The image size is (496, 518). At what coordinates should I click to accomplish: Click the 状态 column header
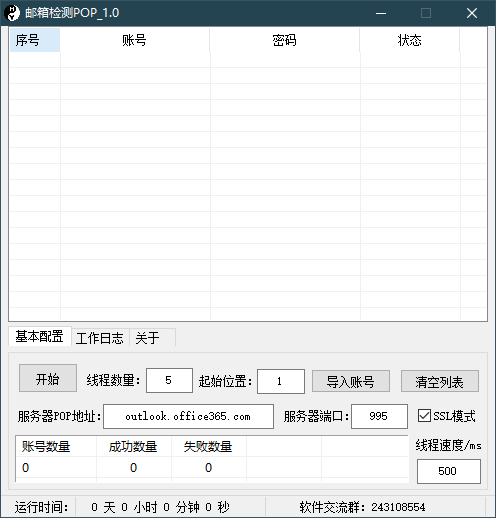point(410,40)
